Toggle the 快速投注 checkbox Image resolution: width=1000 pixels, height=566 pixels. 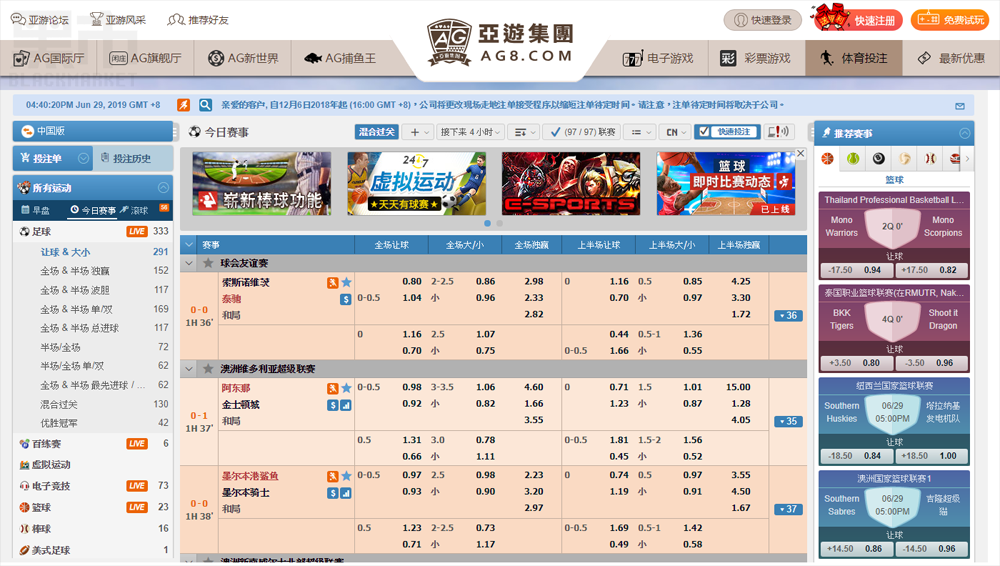click(x=704, y=132)
